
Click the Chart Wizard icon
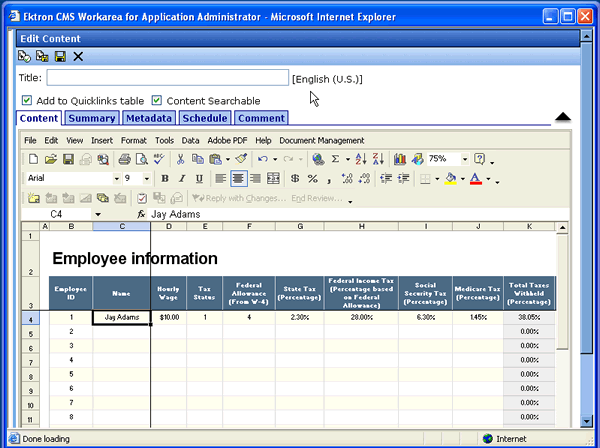click(400, 159)
